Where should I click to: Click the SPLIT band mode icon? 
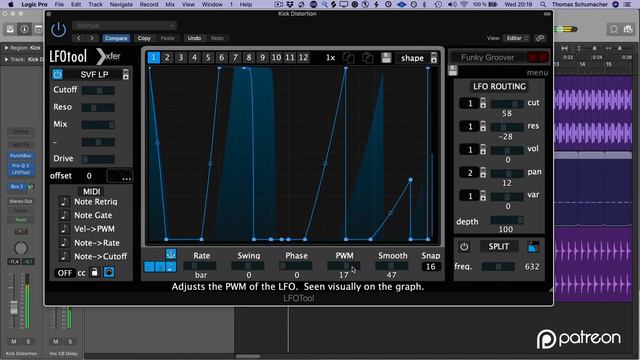tap(533, 247)
